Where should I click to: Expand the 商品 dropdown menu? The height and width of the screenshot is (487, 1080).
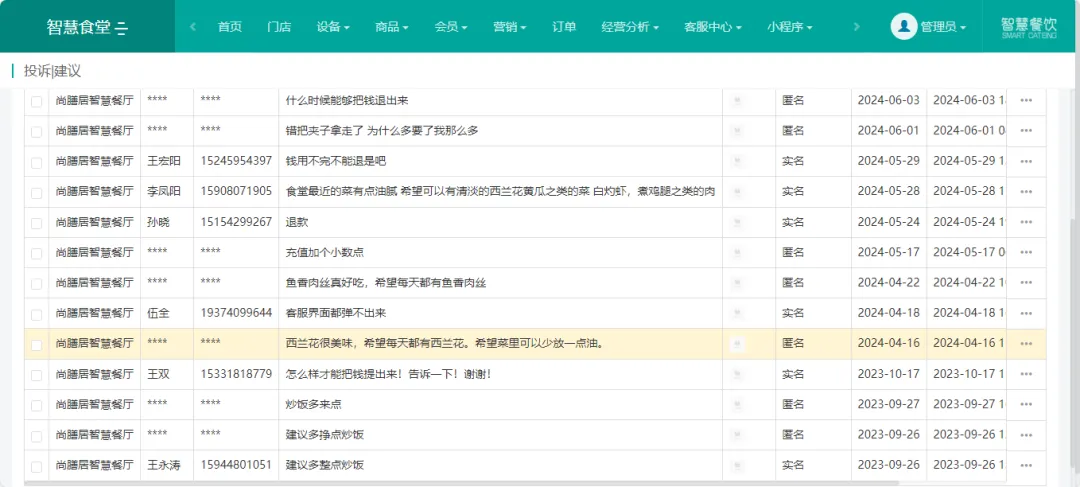[392, 27]
